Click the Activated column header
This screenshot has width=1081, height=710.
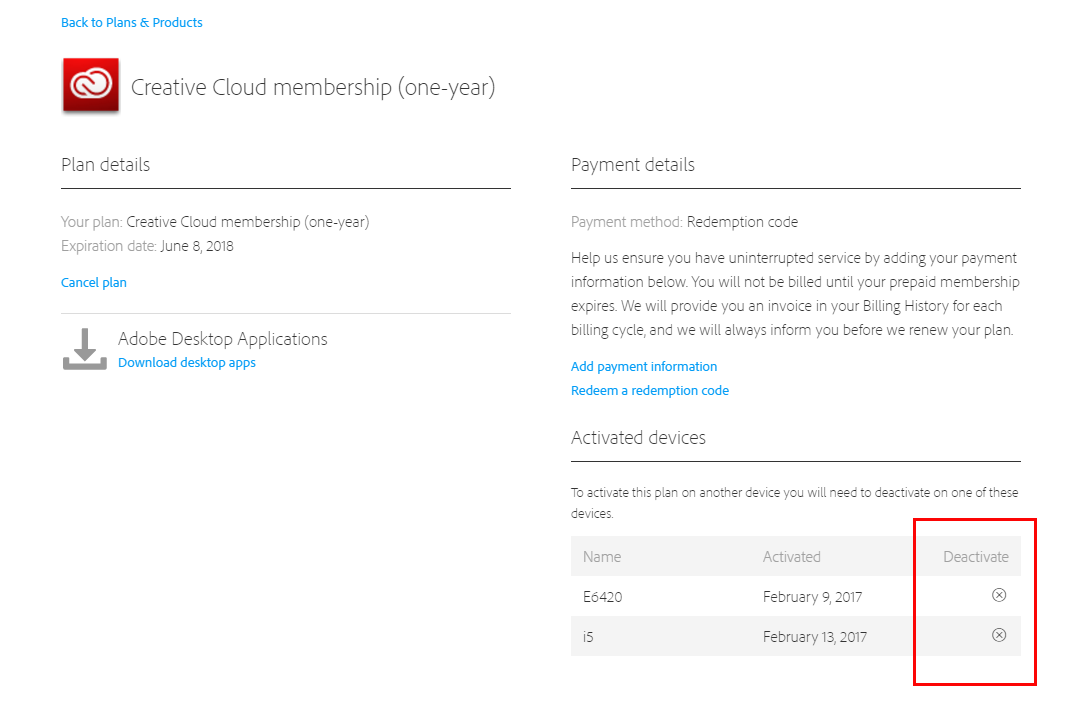click(x=791, y=557)
